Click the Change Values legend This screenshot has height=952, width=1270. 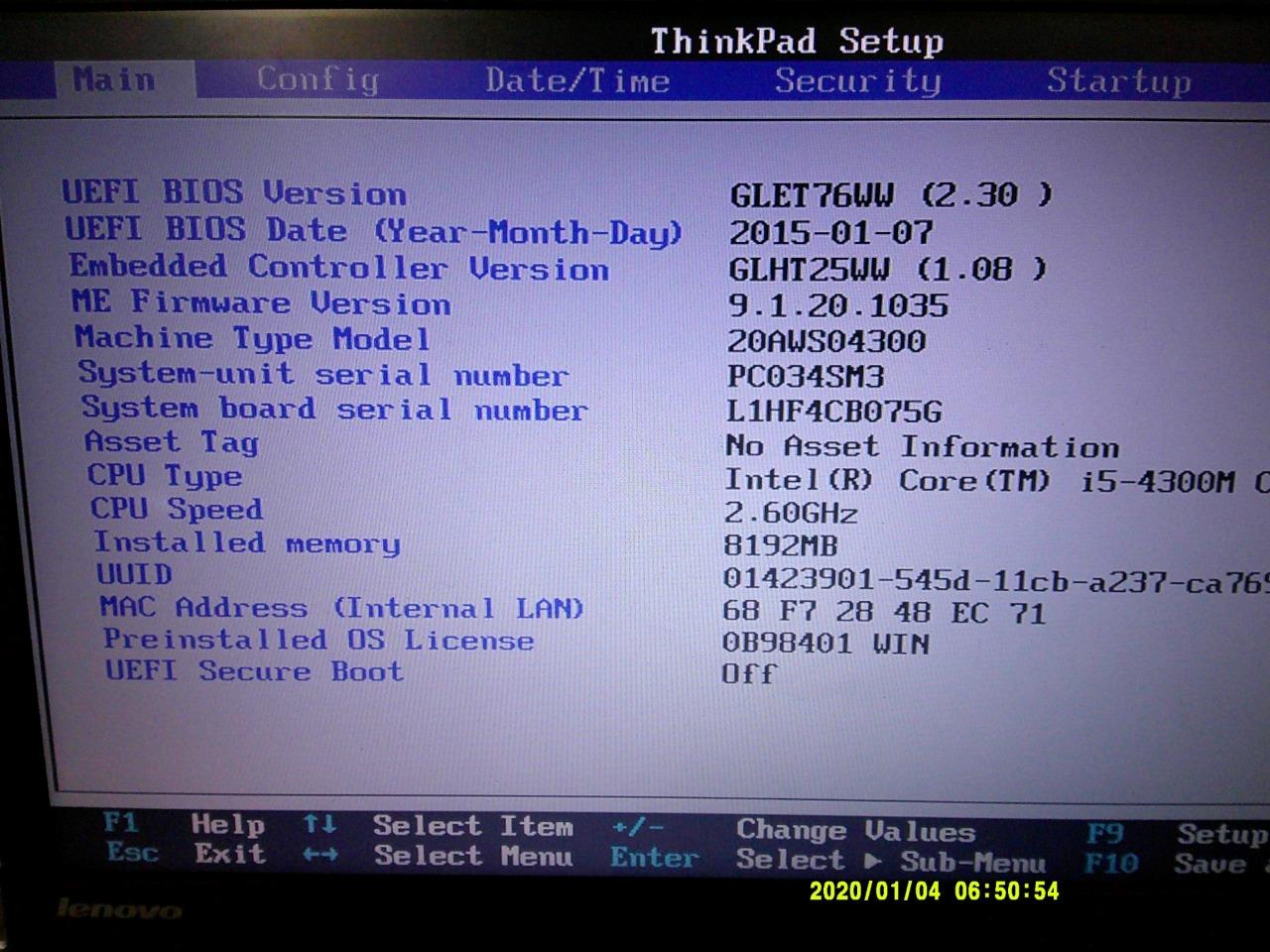[x=855, y=831]
